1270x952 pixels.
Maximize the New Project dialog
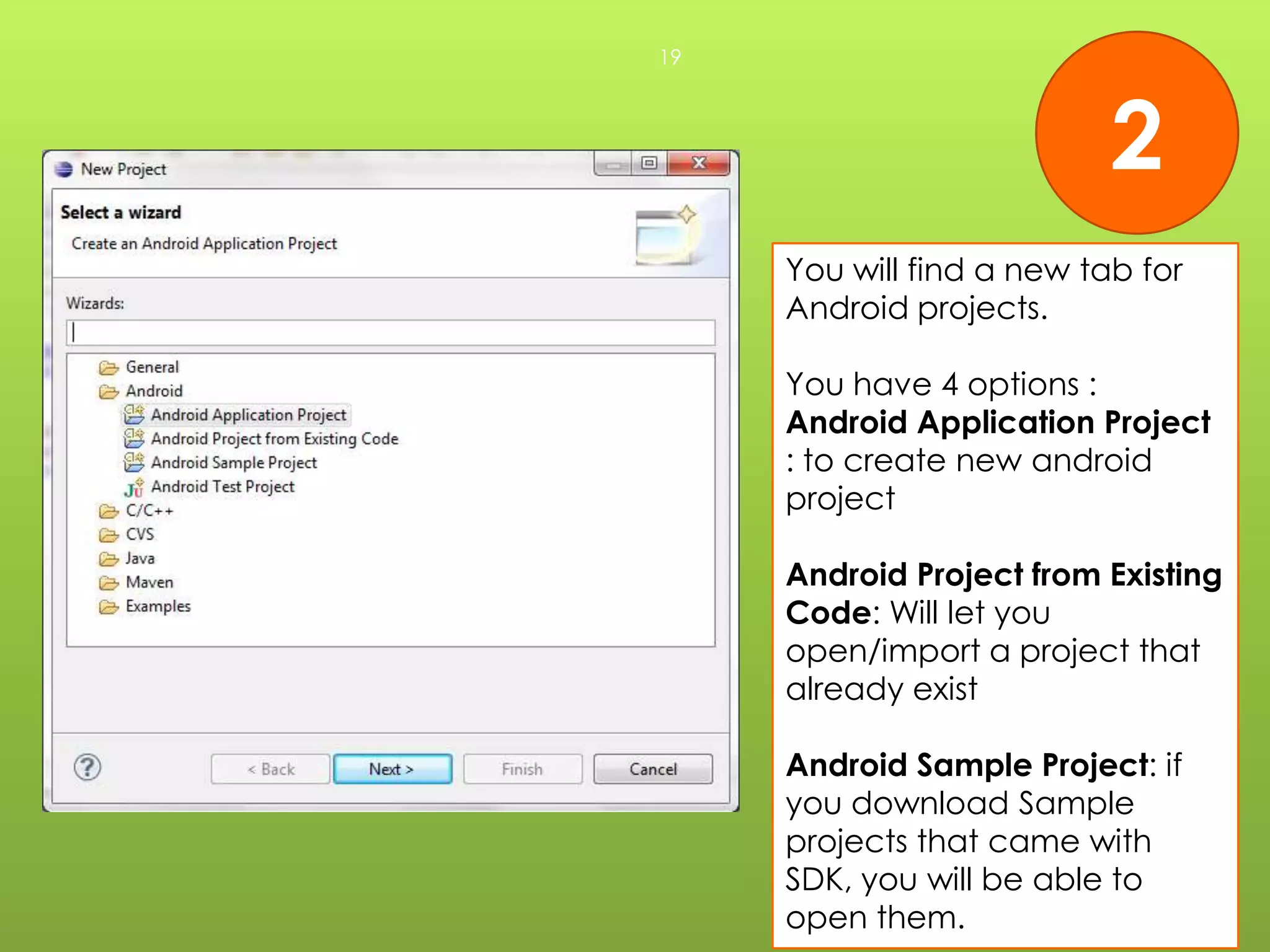[x=649, y=163]
